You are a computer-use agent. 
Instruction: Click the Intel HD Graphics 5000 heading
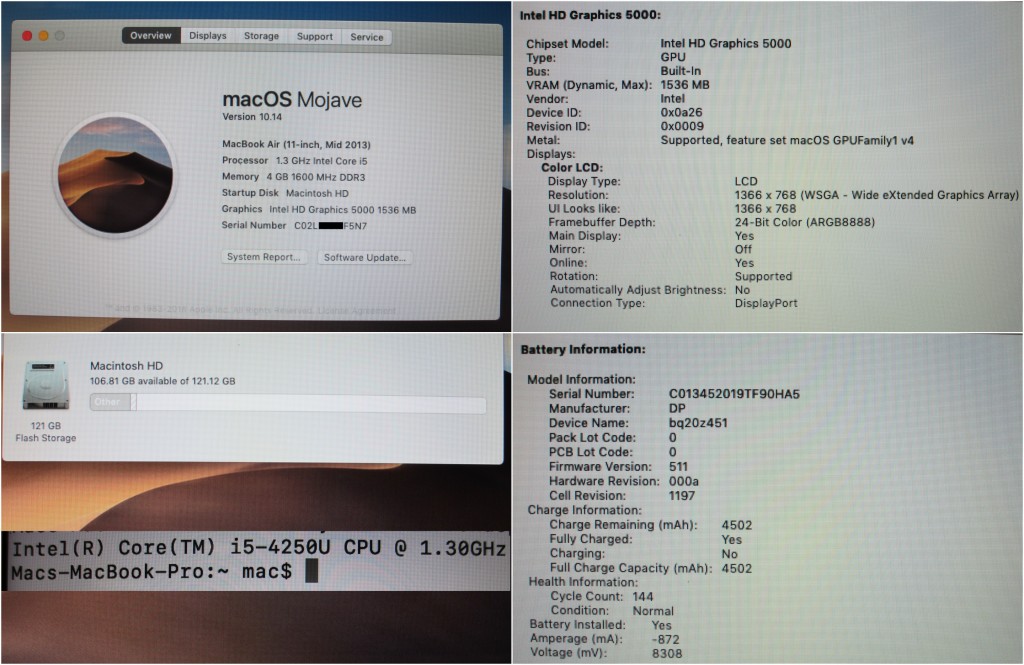[x=590, y=15]
